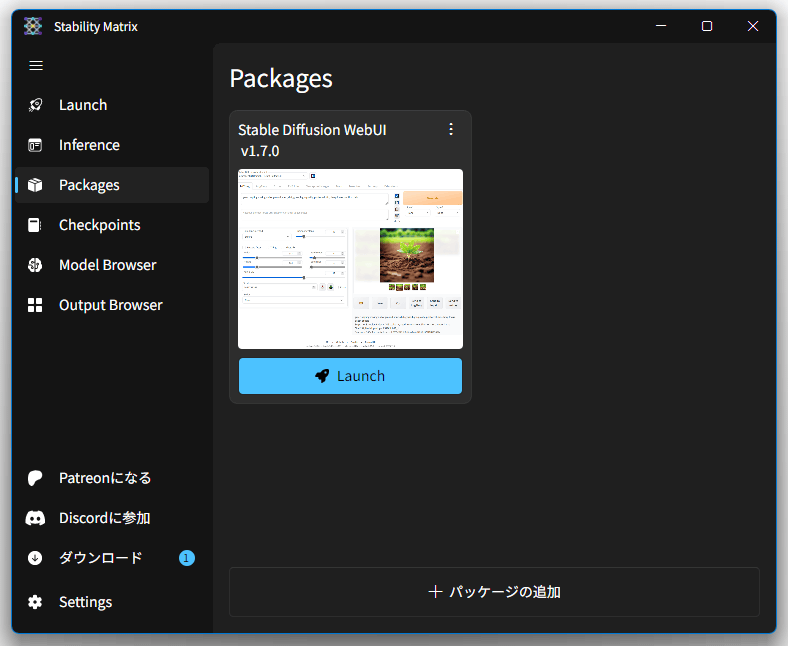Close the Stability Matrix window
The height and width of the screenshot is (646, 788).
tap(752, 26)
